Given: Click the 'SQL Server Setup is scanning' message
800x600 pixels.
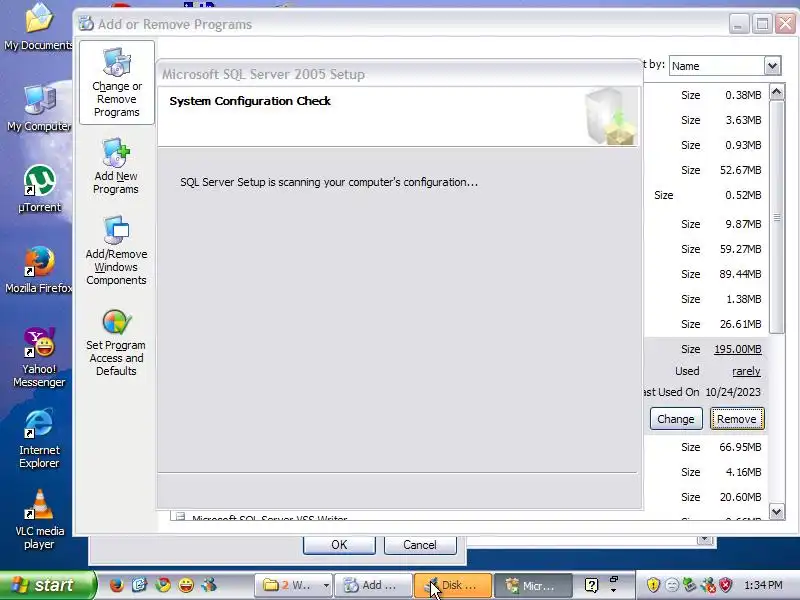Looking at the screenshot, I should [329, 182].
